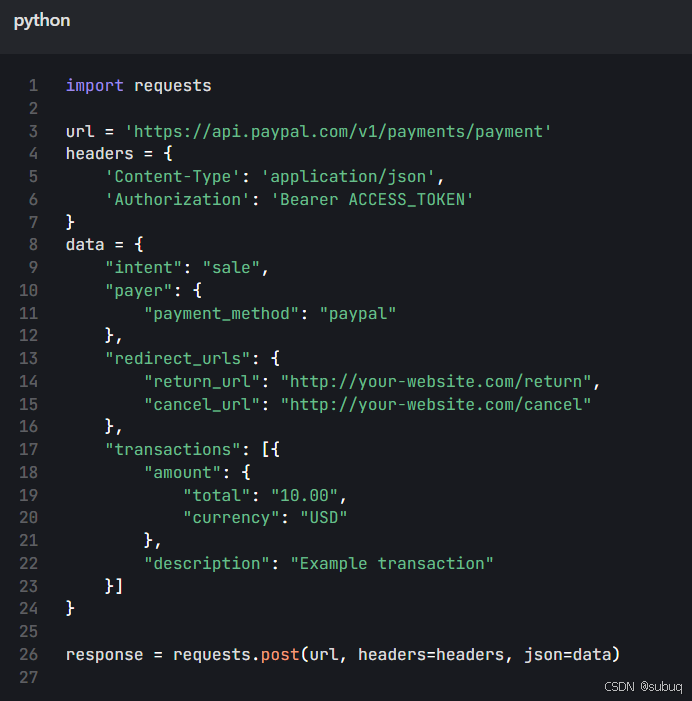Screen dimensions: 692x701
Task: Click the 'application/json' value on line 5
Action: pyautogui.click(x=348, y=177)
